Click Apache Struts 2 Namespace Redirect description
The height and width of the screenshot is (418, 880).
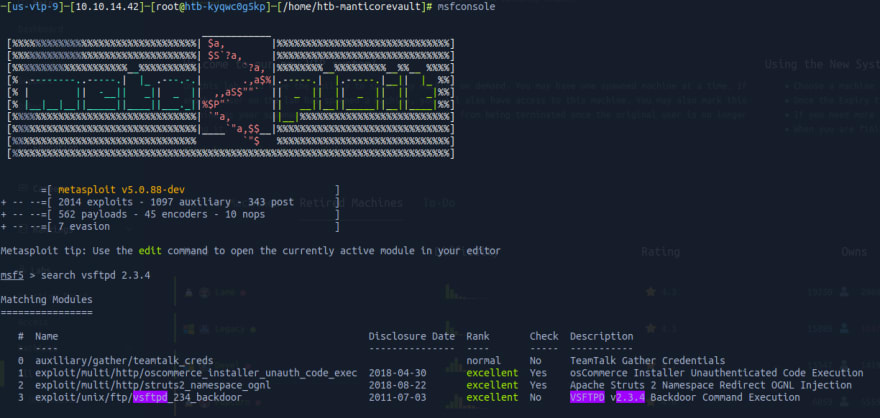(x=711, y=385)
